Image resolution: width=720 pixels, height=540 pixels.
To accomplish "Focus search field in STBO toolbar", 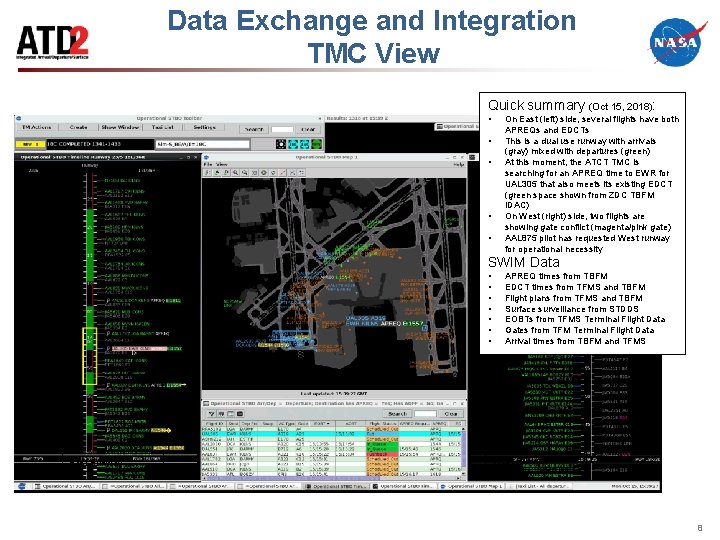I will pos(282,129).
